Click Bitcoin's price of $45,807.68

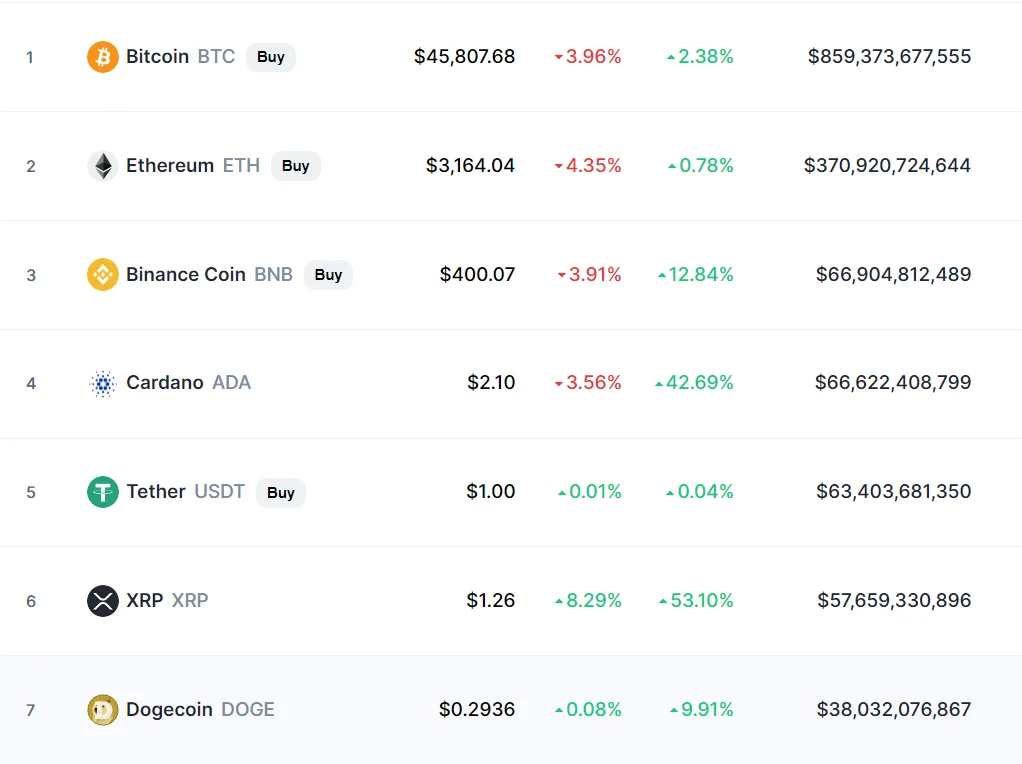(464, 57)
